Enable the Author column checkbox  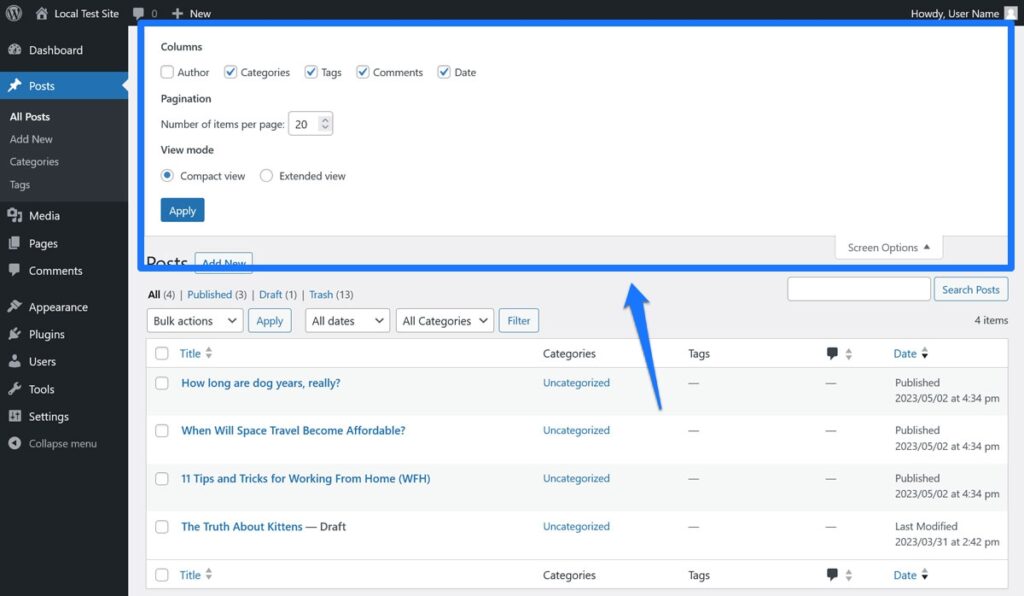167,72
